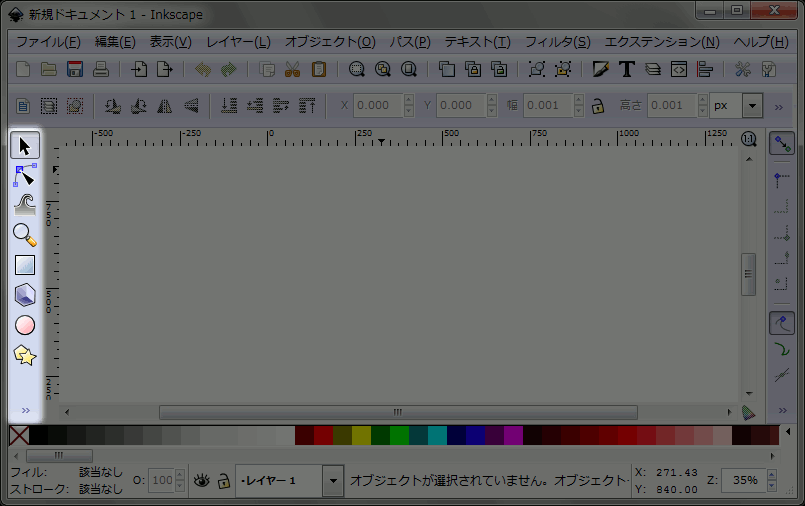The image size is (805, 506).
Task: Open the Text dialog T icon
Action: point(626,69)
